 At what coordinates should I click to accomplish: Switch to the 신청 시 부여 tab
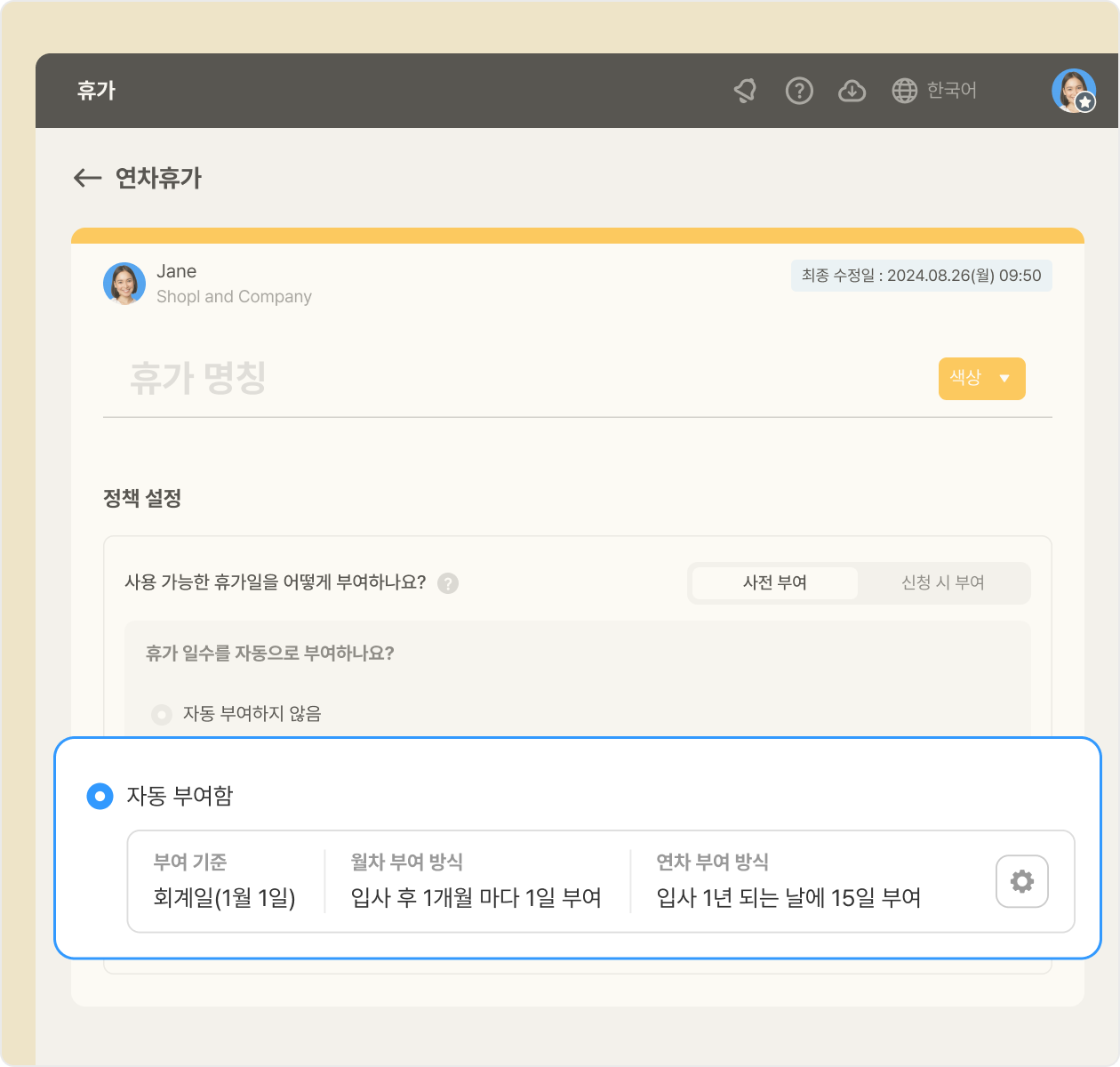pyautogui.click(x=942, y=583)
